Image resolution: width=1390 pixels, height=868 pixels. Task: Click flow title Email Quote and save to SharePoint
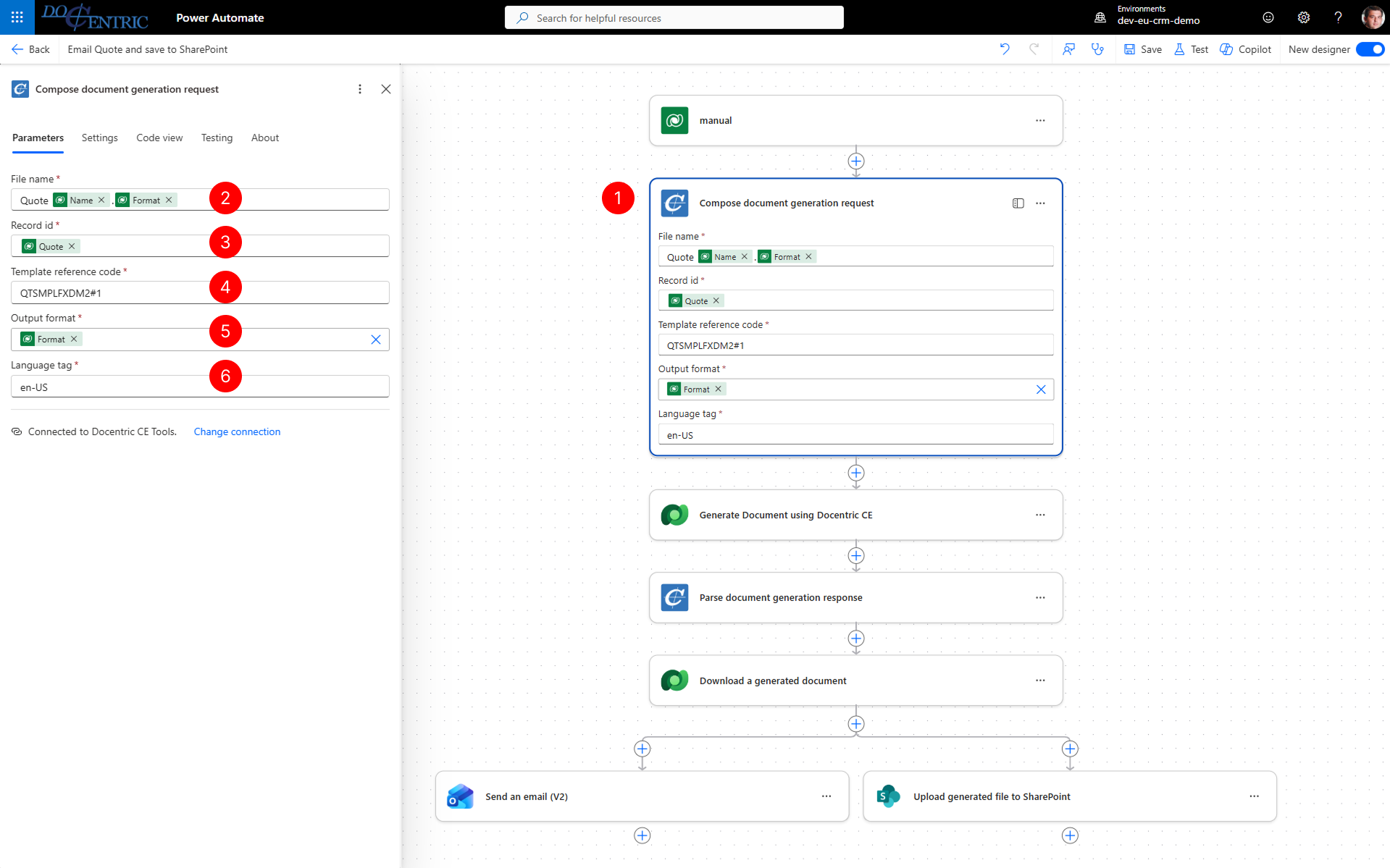pos(148,49)
